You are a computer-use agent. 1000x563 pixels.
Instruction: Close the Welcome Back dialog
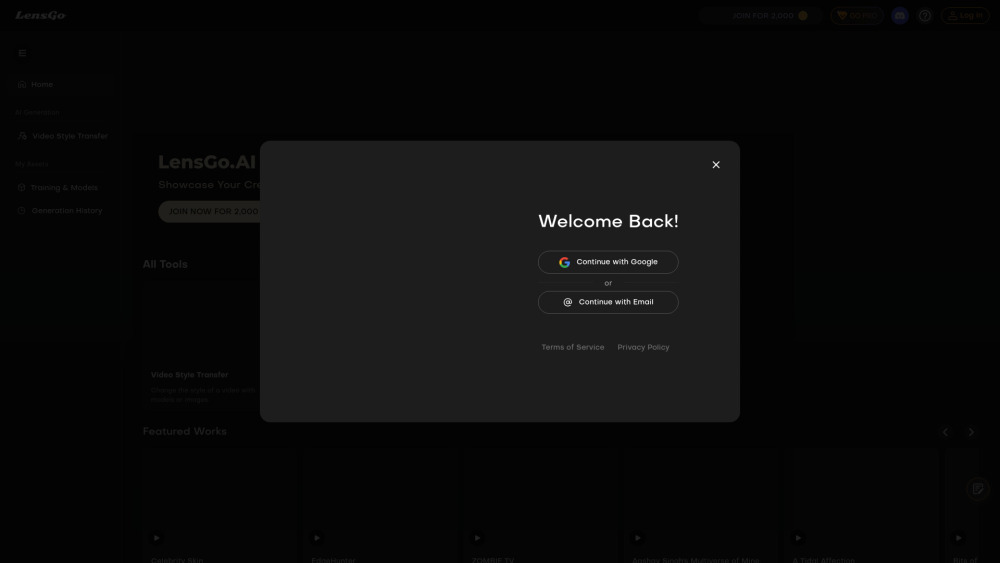point(716,165)
